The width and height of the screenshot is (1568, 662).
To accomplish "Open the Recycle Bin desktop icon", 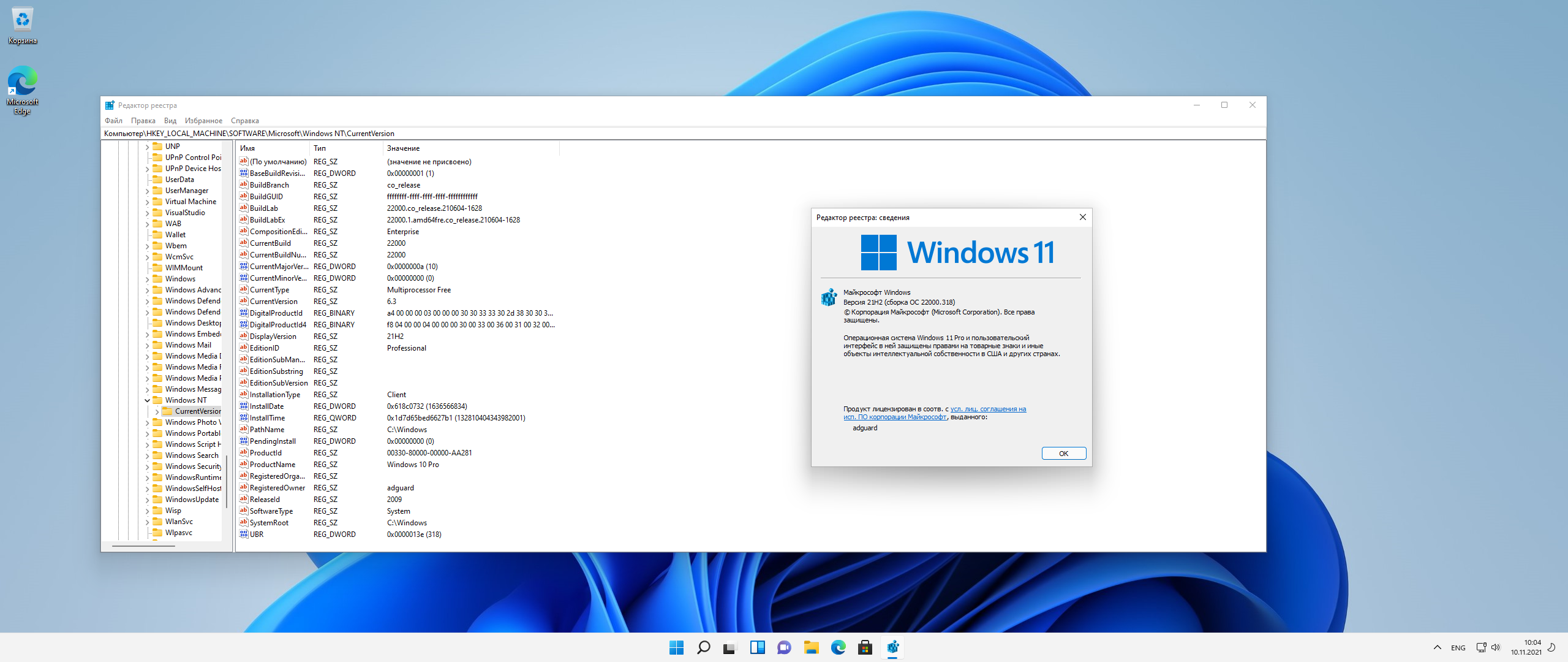I will pos(23,26).
